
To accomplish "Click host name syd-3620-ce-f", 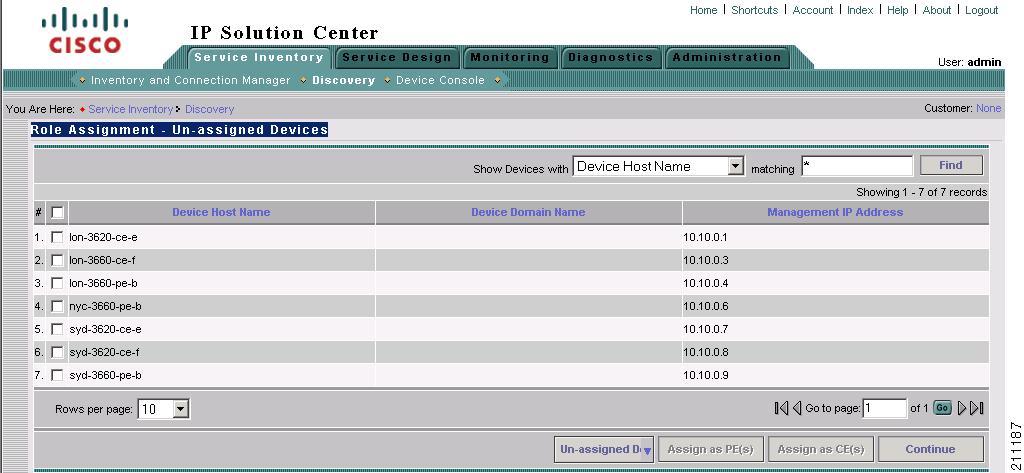I will tap(104, 353).
